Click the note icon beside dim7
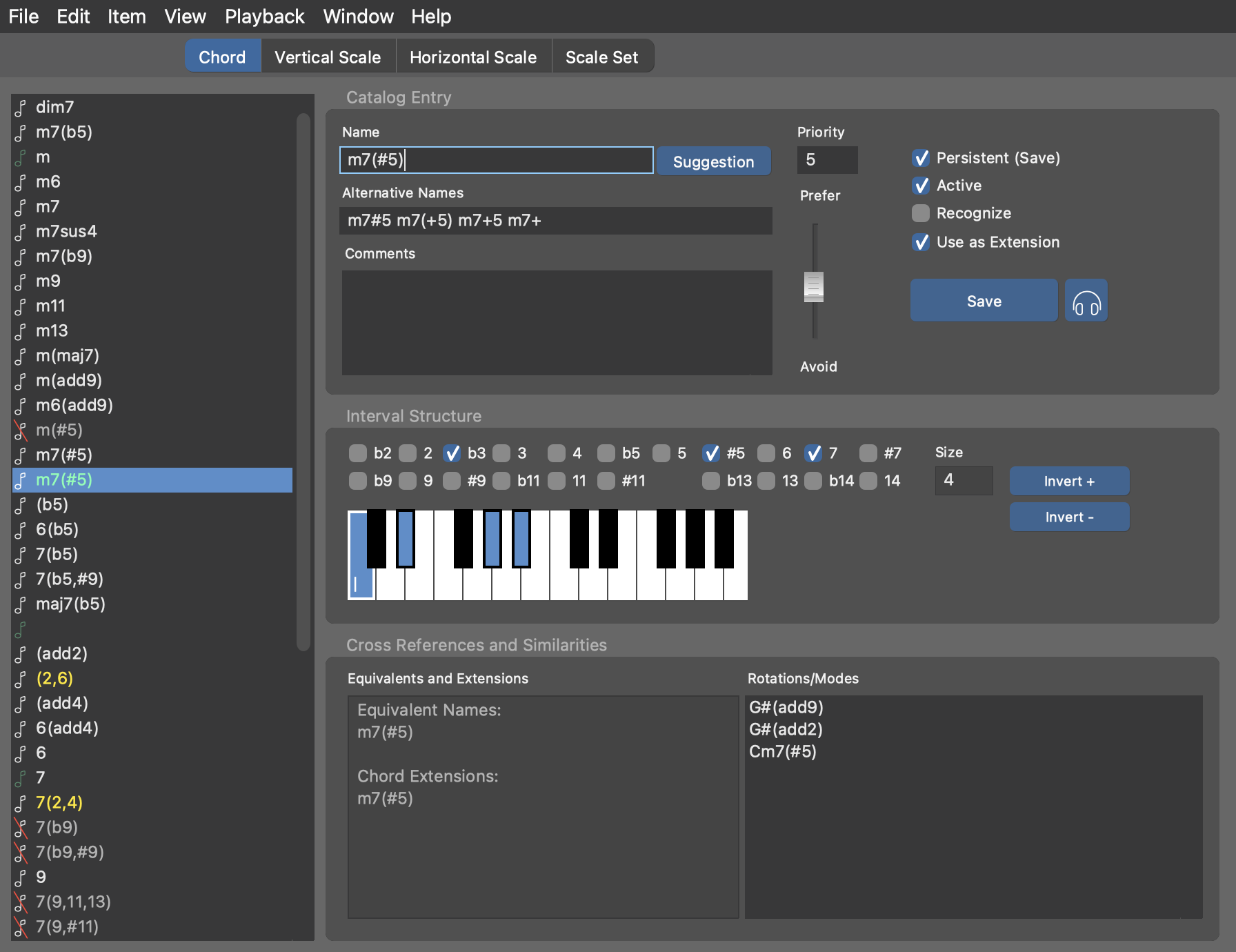 21,108
